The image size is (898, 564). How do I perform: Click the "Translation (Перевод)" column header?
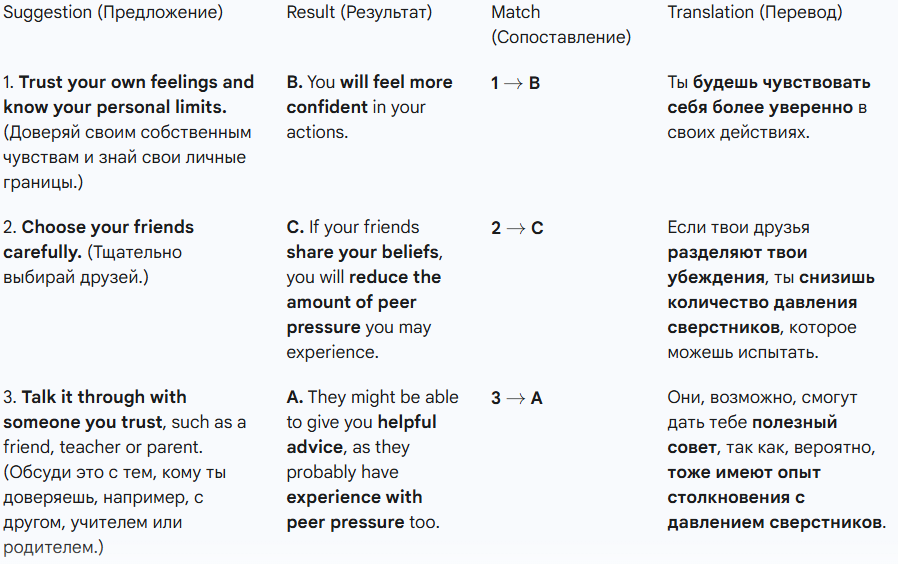pyautogui.click(x=755, y=13)
